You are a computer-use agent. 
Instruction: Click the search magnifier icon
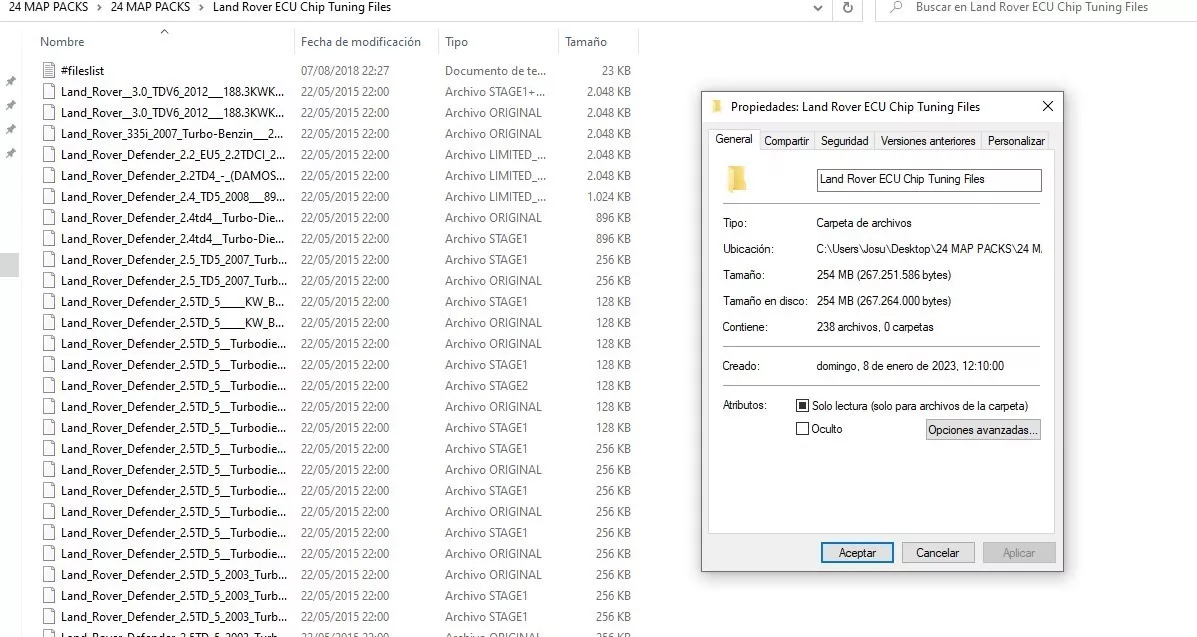896,7
